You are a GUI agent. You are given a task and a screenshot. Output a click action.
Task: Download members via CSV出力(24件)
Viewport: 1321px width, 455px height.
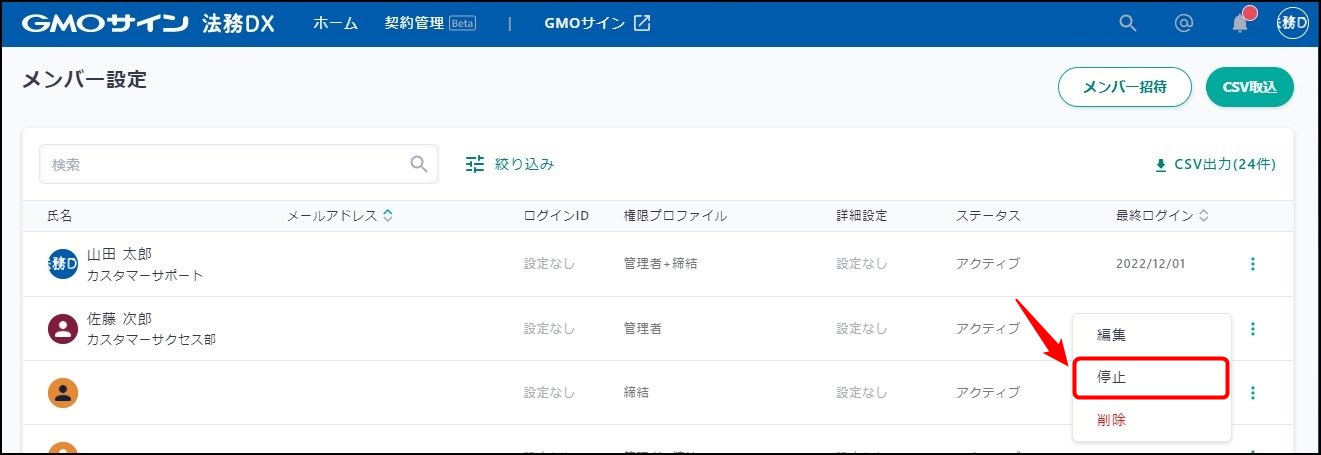pos(1215,164)
